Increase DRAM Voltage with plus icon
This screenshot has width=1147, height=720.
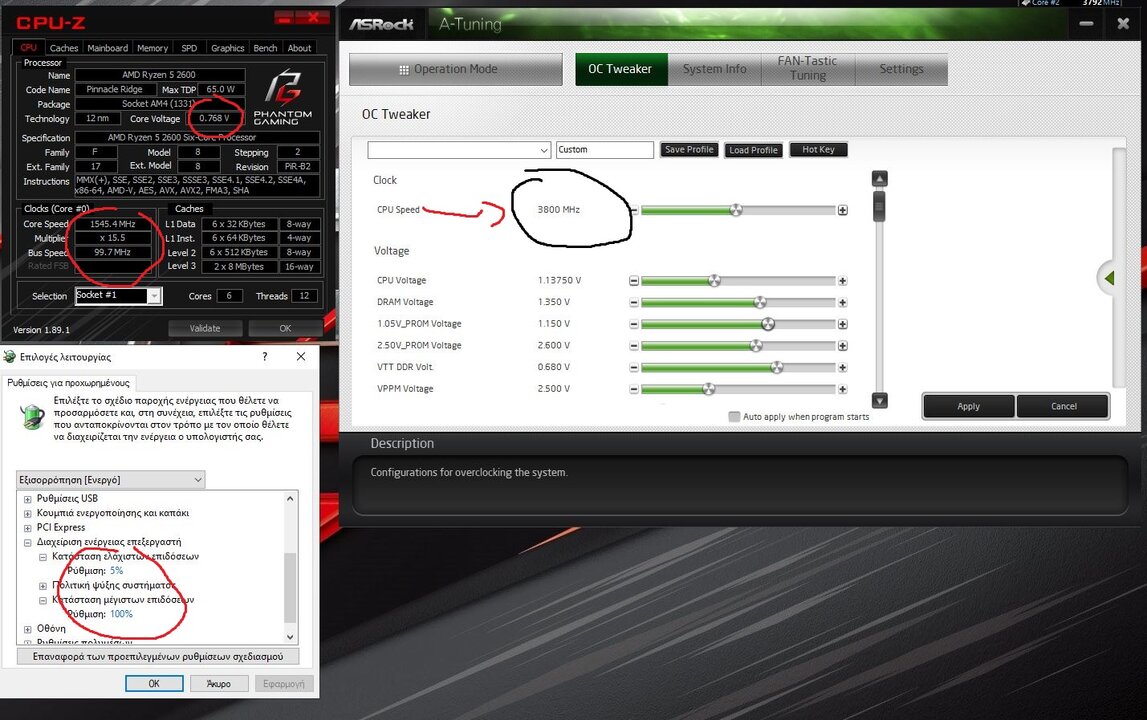click(x=843, y=303)
